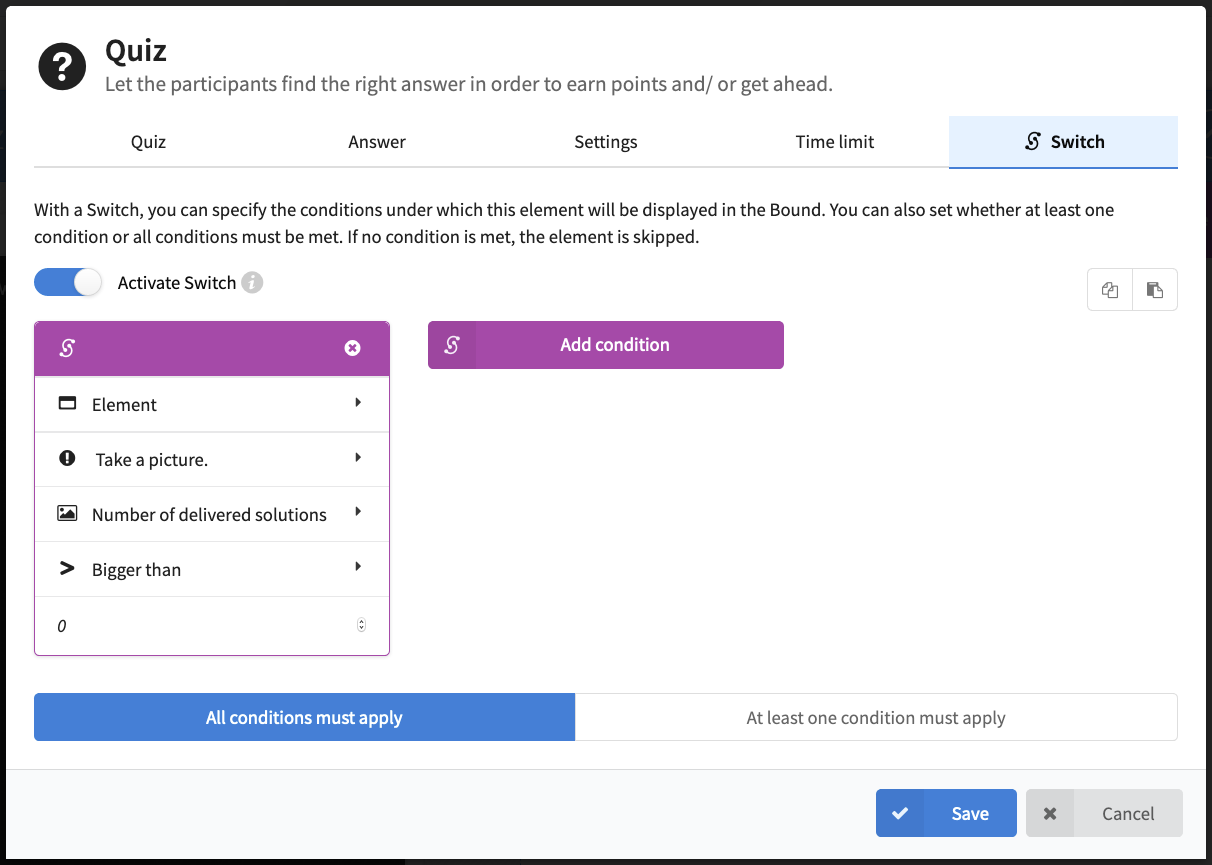Select At least one condition must apply
This screenshot has height=865, width=1212.
click(x=876, y=718)
